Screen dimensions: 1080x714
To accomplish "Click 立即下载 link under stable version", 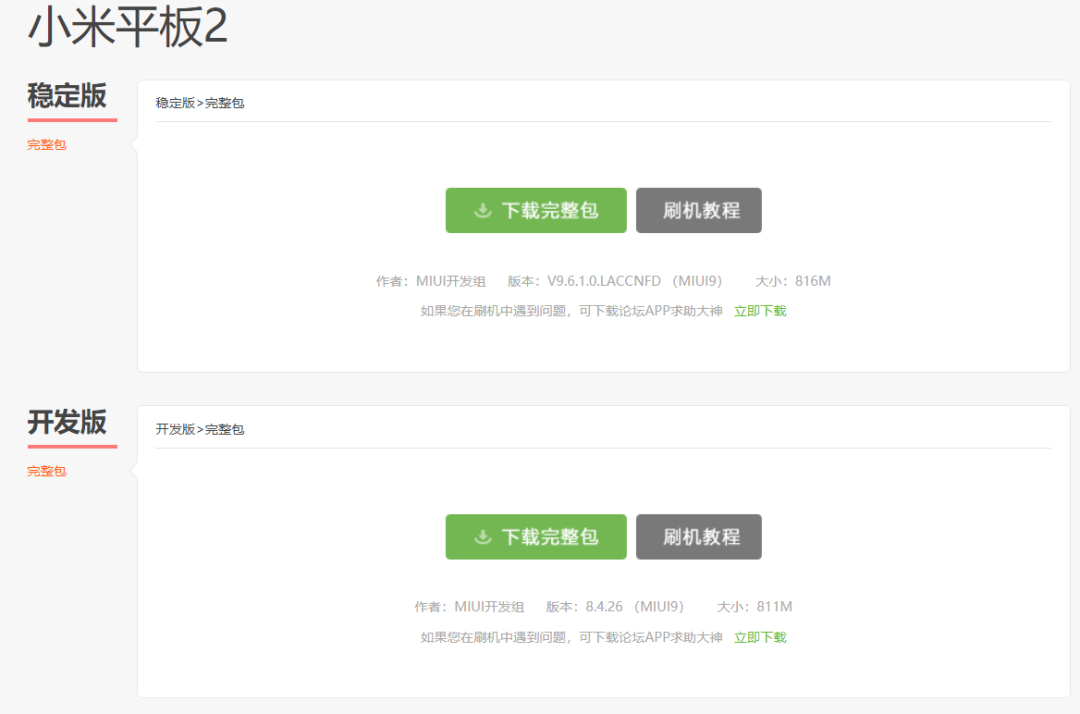I will [760, 311].
